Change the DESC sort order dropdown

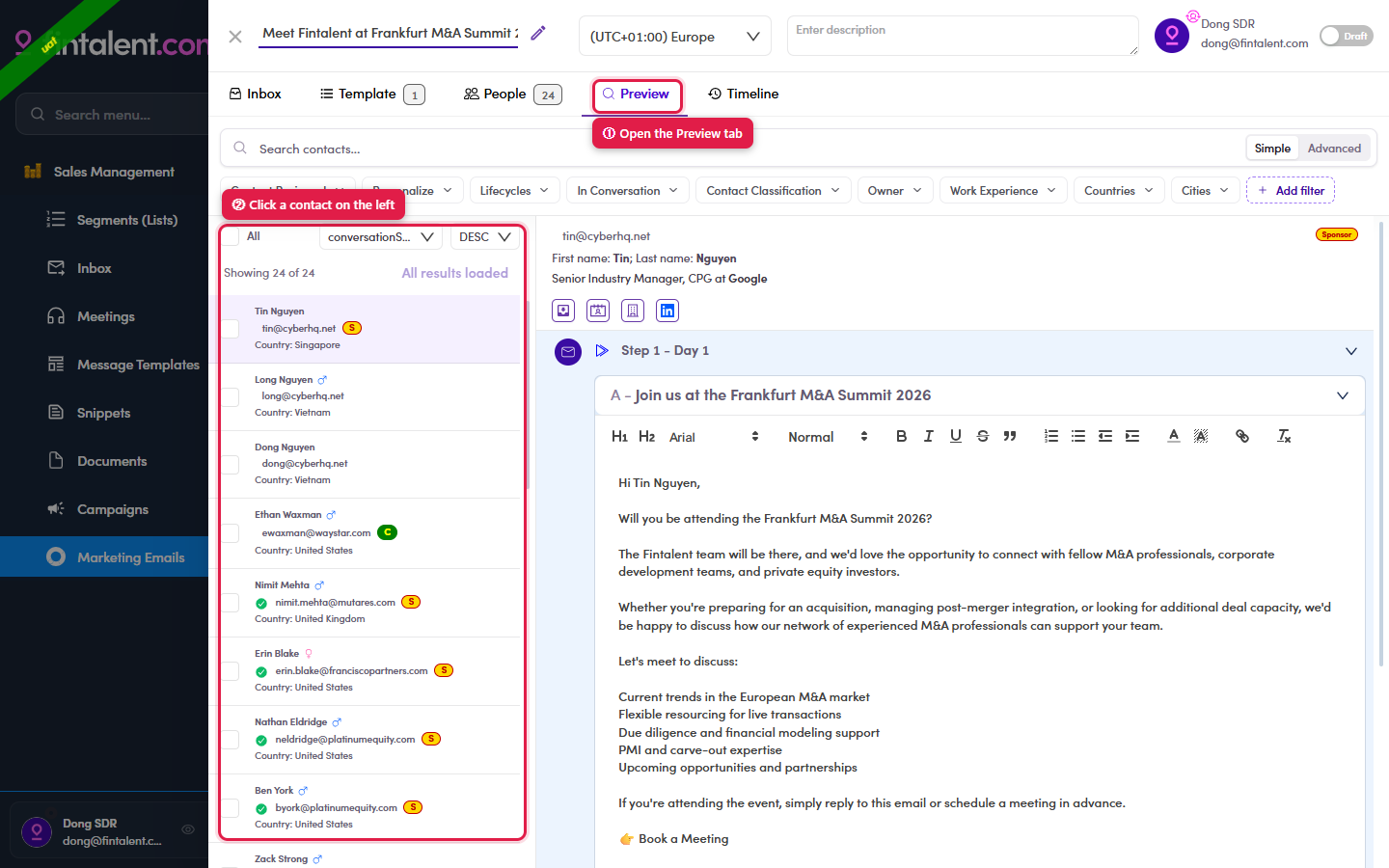[485, 237]
